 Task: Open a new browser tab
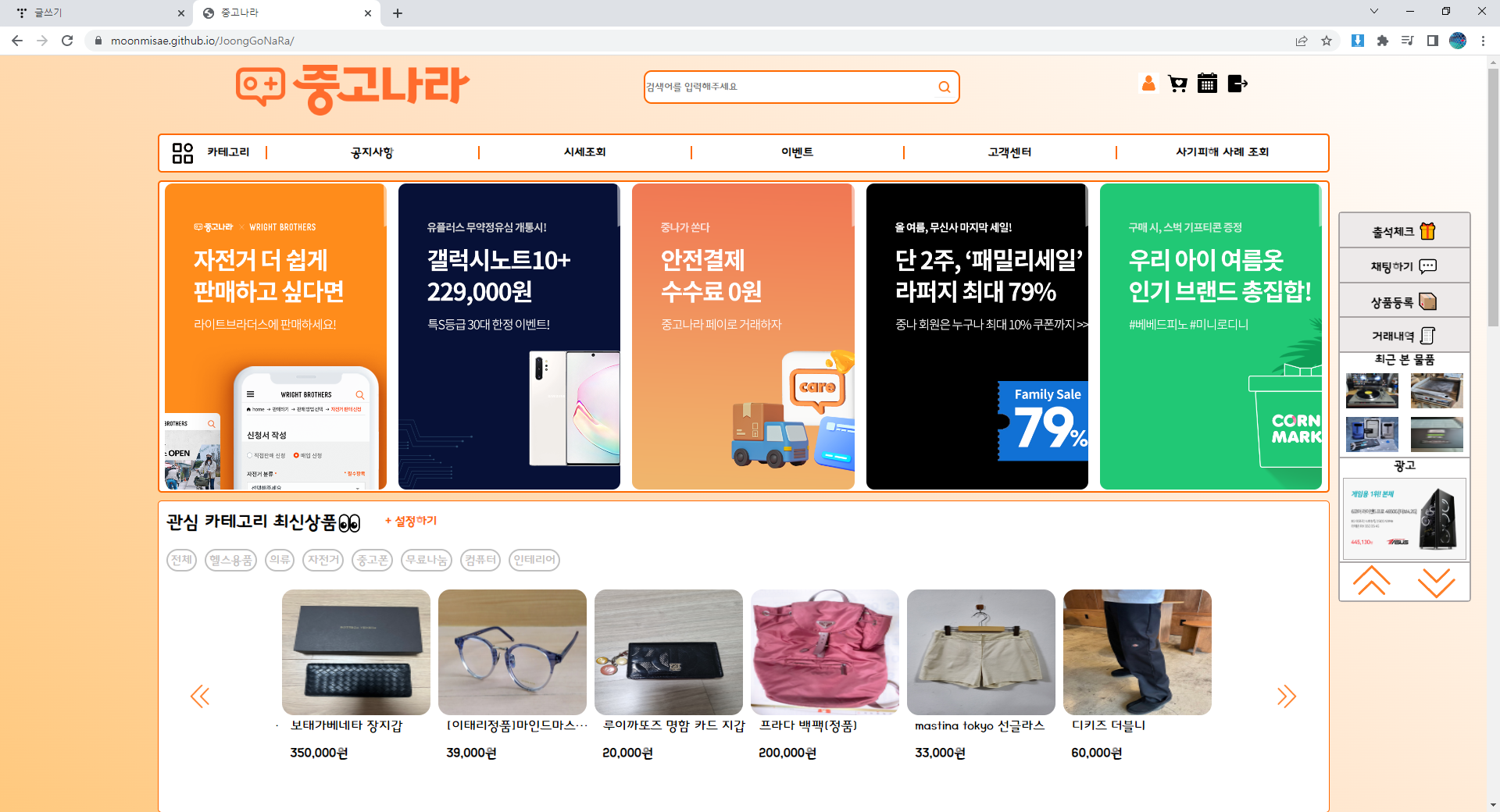pos(398,13)
